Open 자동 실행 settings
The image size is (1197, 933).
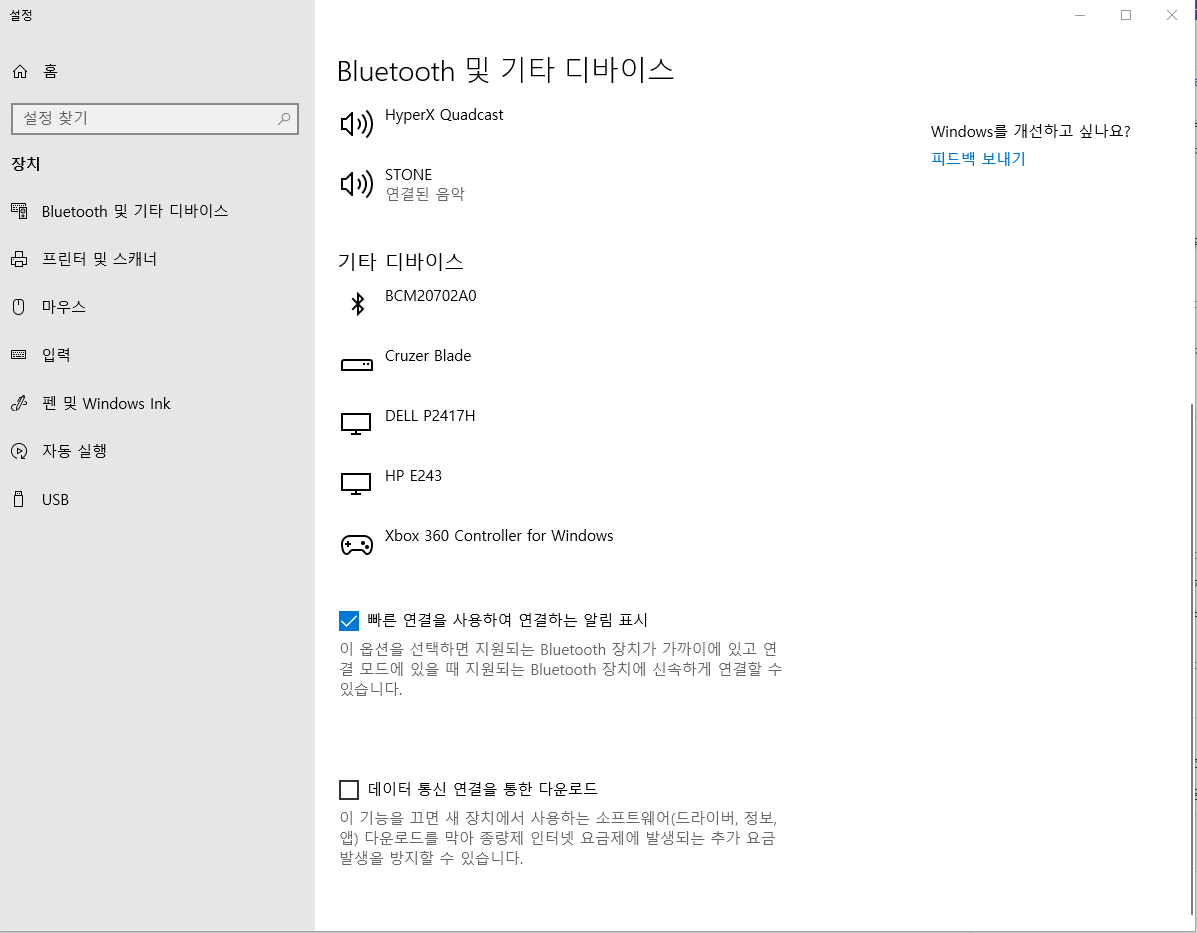point(74,451)
